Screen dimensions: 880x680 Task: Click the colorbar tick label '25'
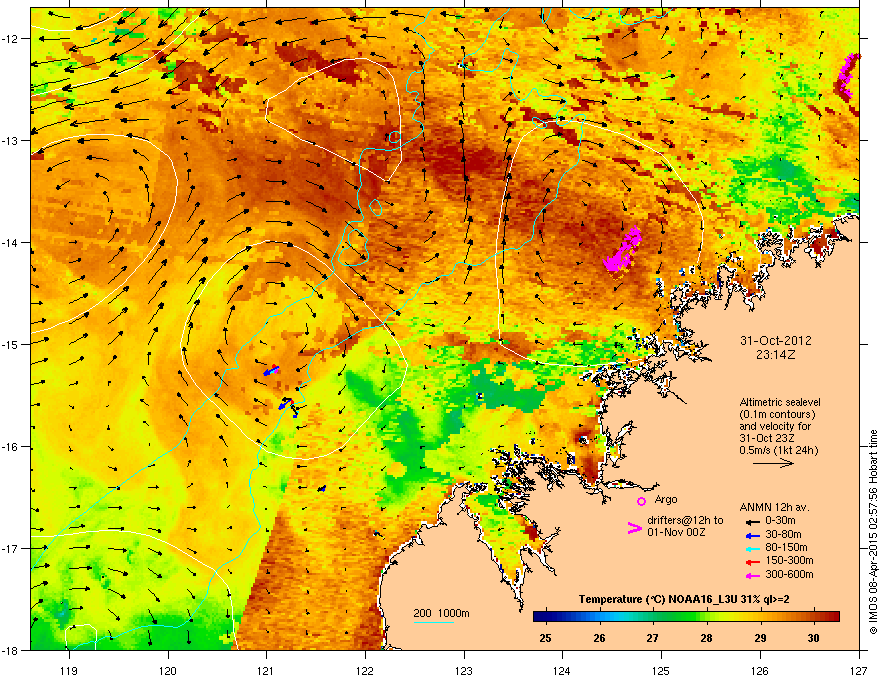point(545,638)
